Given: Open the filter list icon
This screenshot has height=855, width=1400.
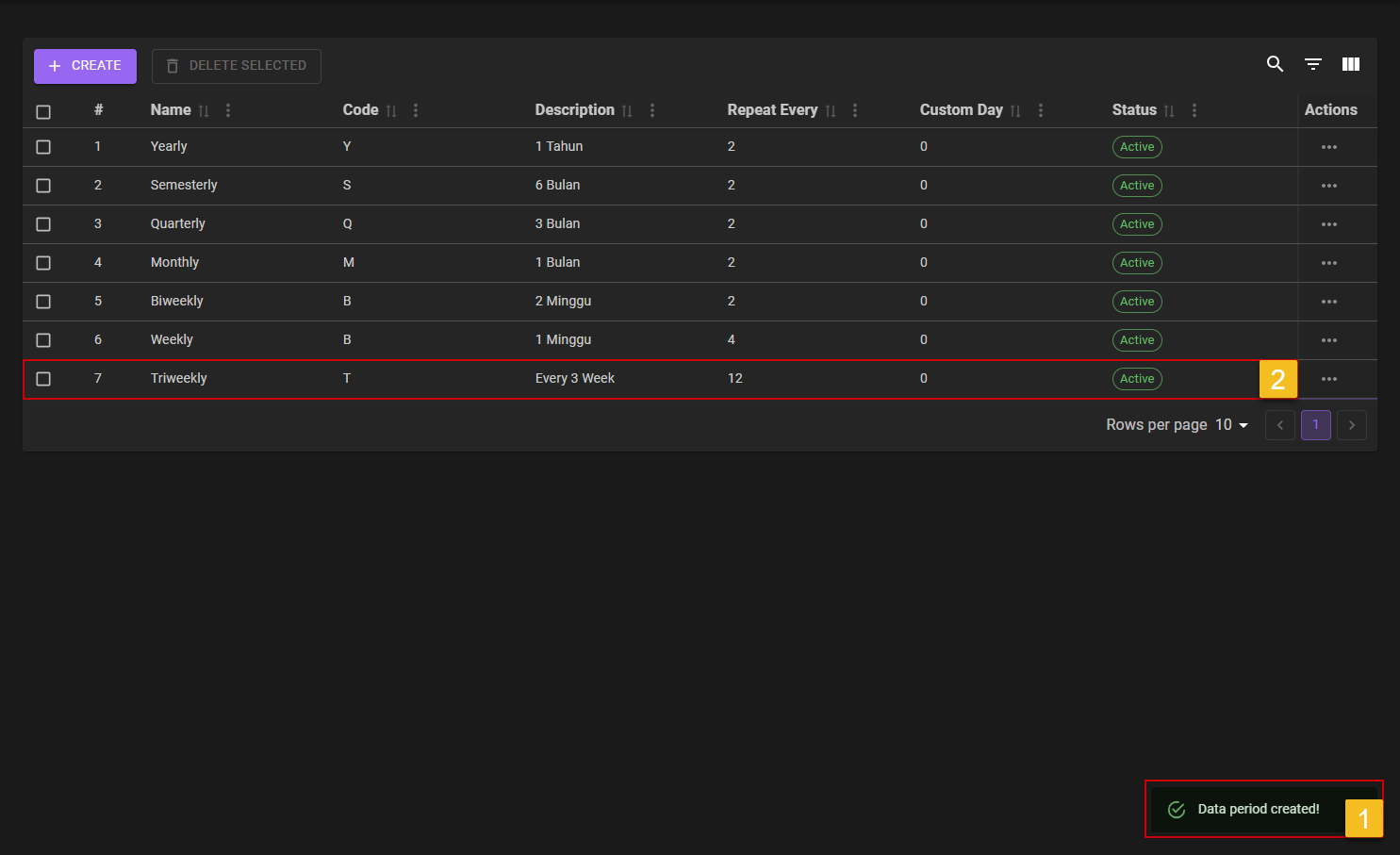Looking at the screenshot, I should click(x=1313, y=64).
